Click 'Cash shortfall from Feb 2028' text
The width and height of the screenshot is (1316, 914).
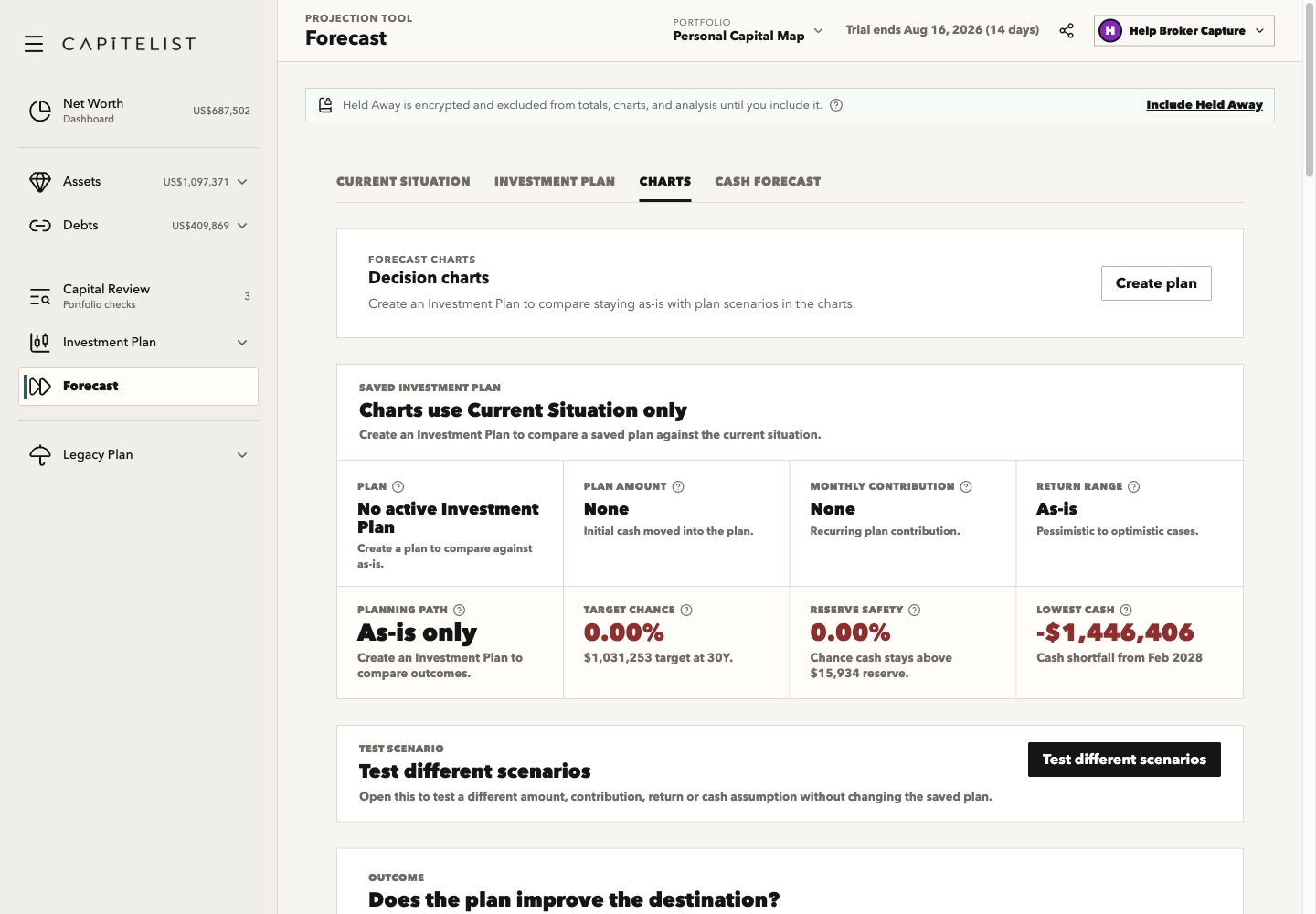coord(1120,658)
